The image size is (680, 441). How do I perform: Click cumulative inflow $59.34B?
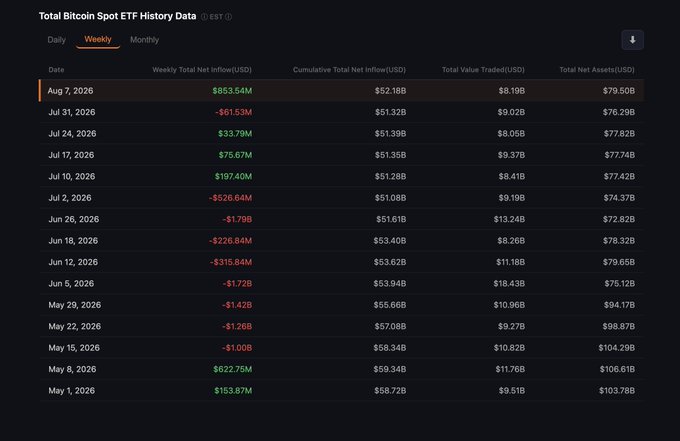coord(389,369)
